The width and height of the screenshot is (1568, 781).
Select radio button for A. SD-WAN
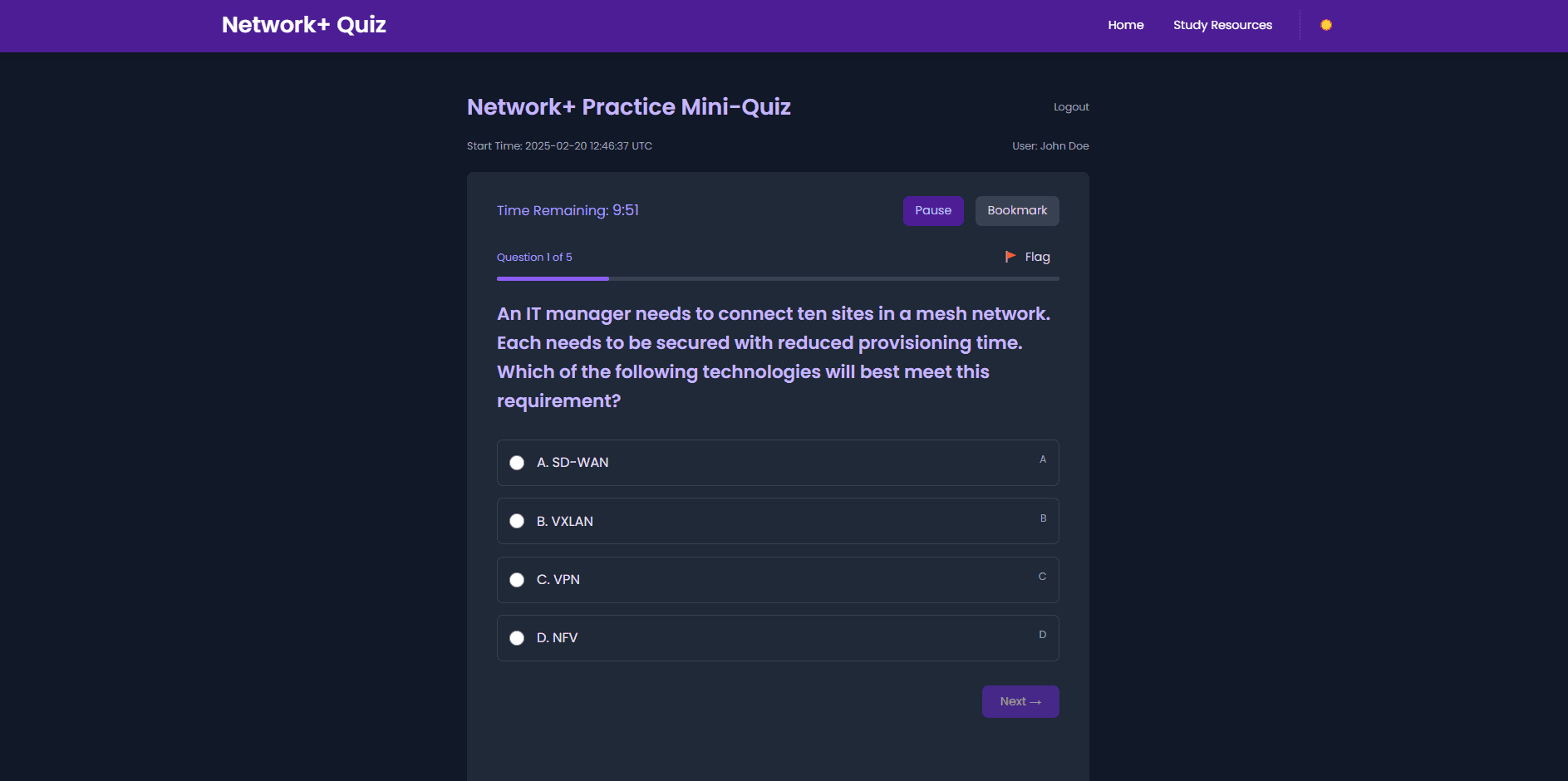(517, 463)
